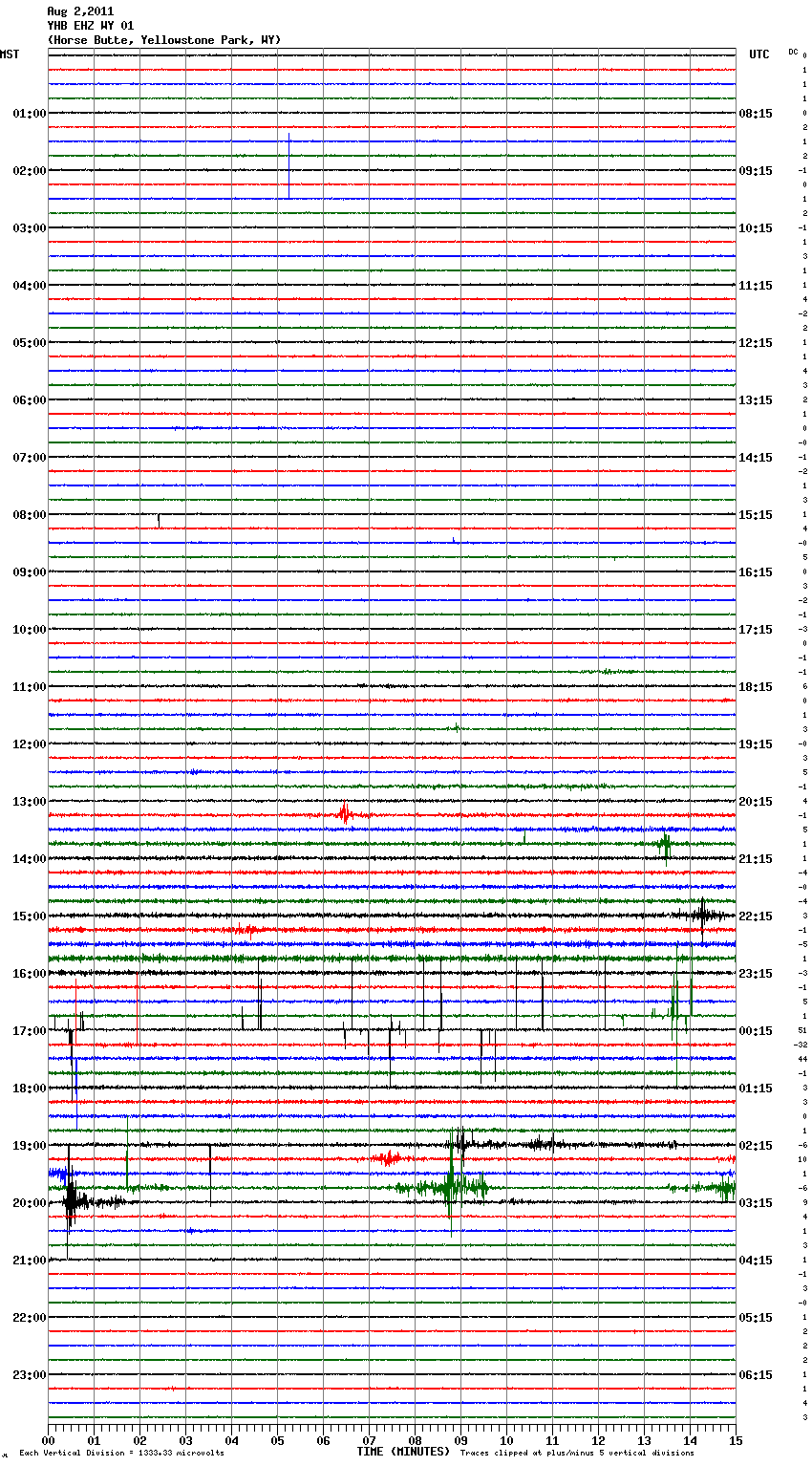Click the large black event at 20:00 MST
Image resolution: width=812 pixels, height=1466 pixels.
point(70,1201)
